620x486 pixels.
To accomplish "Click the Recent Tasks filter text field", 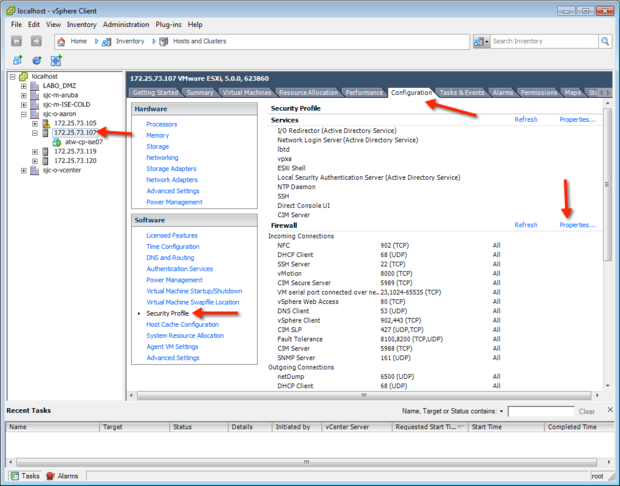I will pyautogui.click(x=541, y=411).
